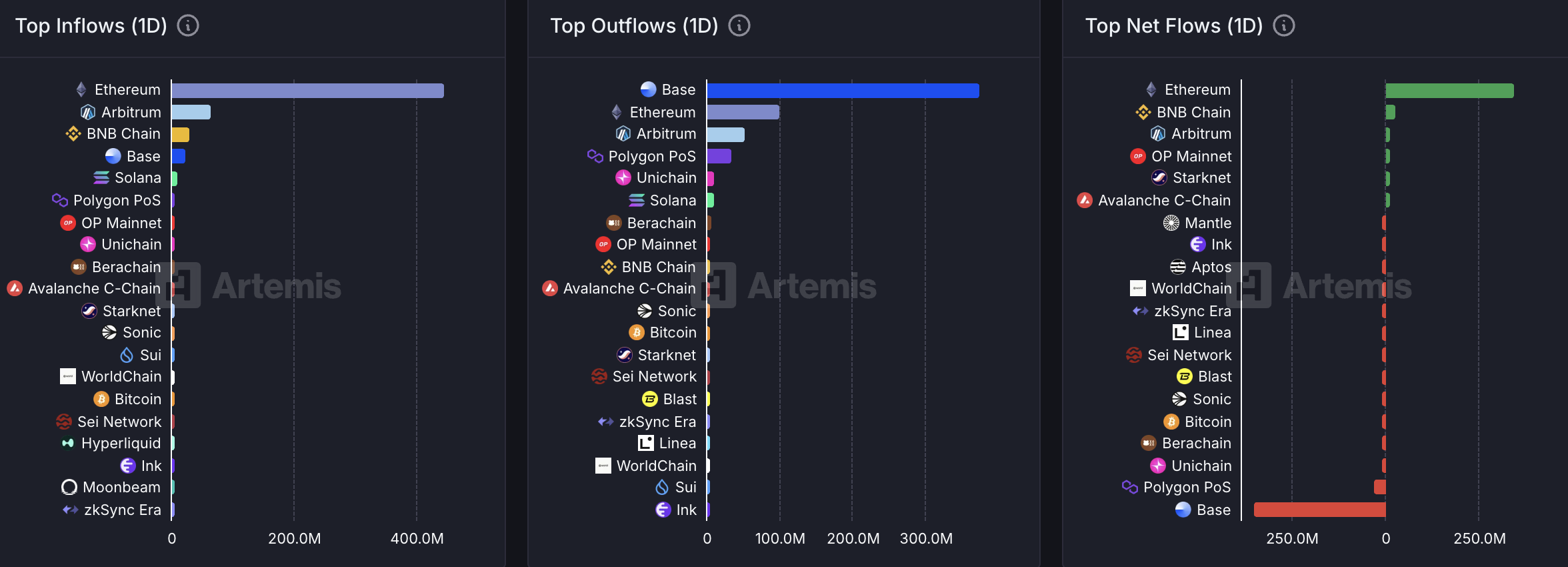Click the Ethereum bar in the Top Outflows chart
This screenshot has width=1568, height=567.
click(x=743, y=112)
